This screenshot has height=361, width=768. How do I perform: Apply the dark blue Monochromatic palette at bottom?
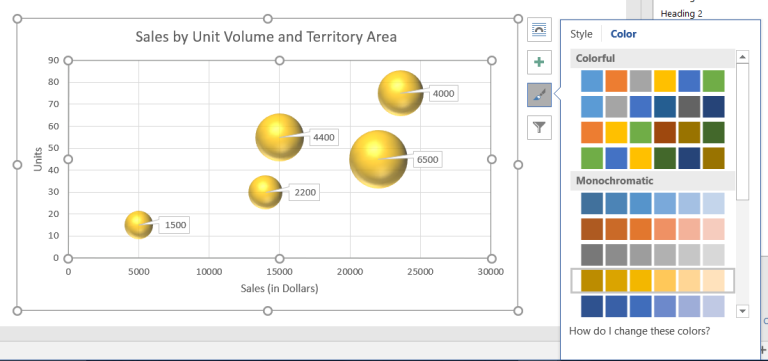coord(652,306)
